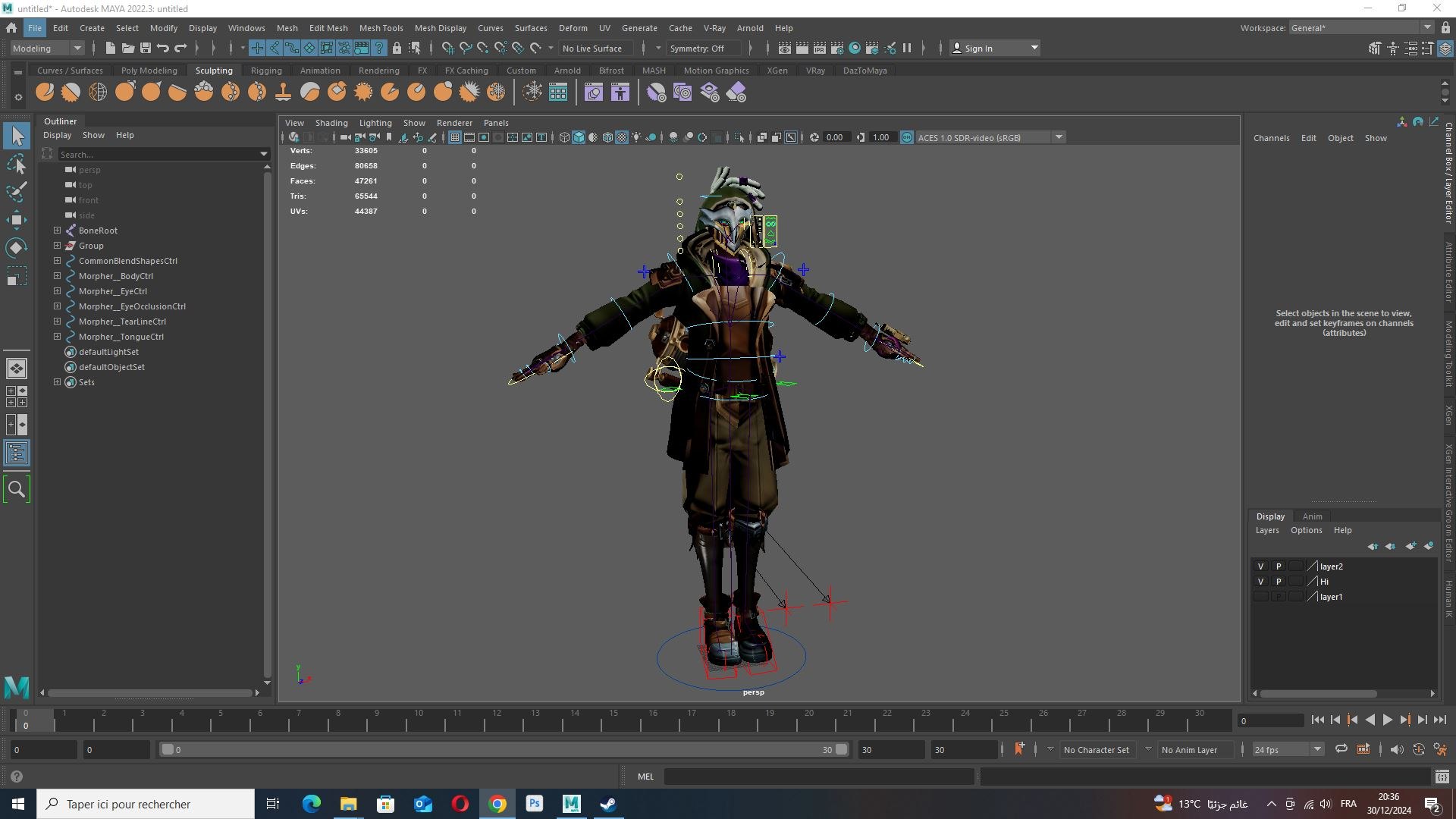This screenshot has width=1456, height=819.
Task: Click the four-pane layout icon
Action: [x=17, y=397]
